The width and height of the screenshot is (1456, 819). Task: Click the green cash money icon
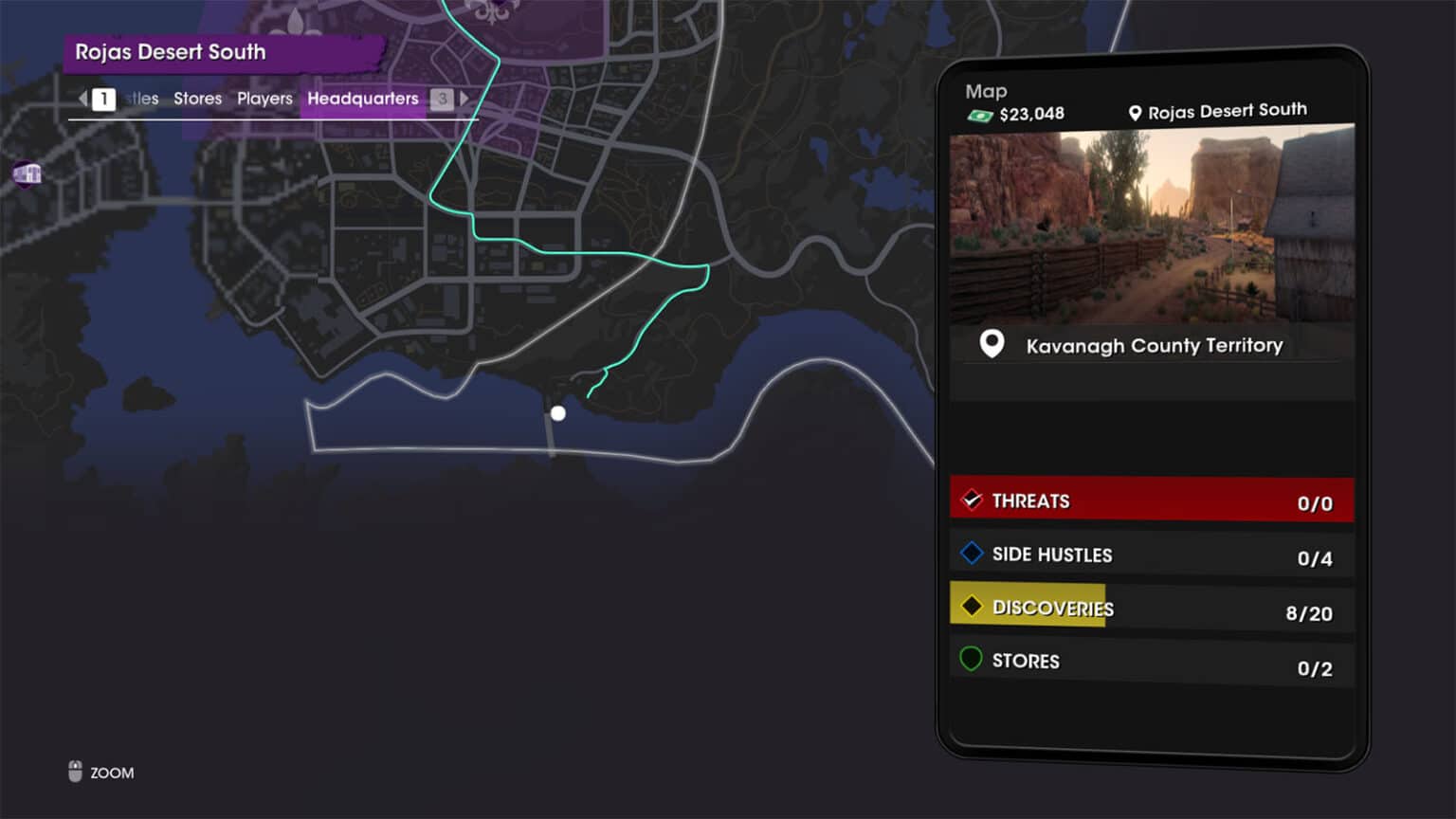[x=979, y=115]
